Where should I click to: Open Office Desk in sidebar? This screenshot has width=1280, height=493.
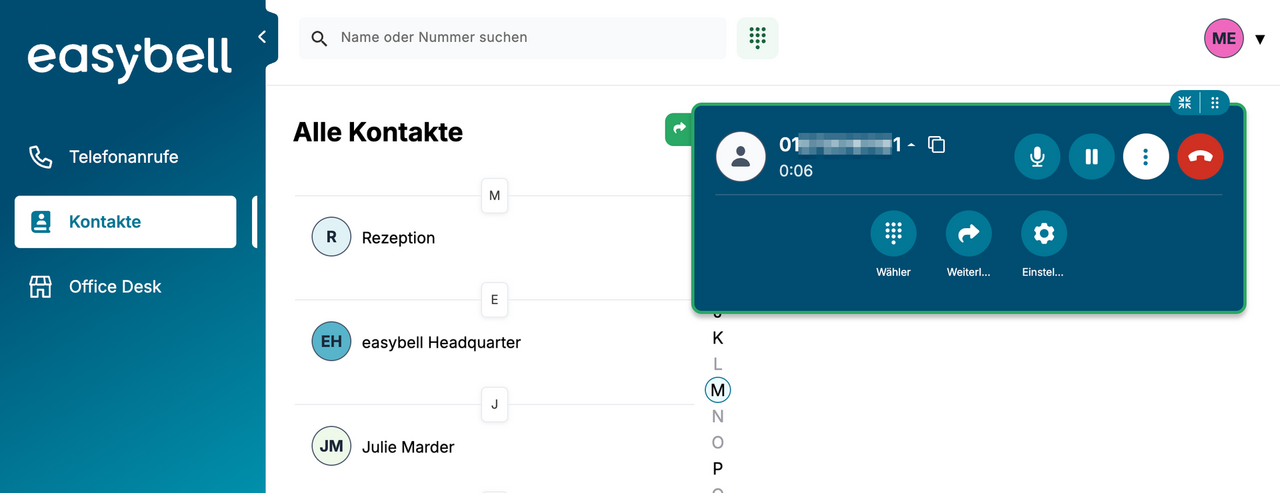coord(114,287)
